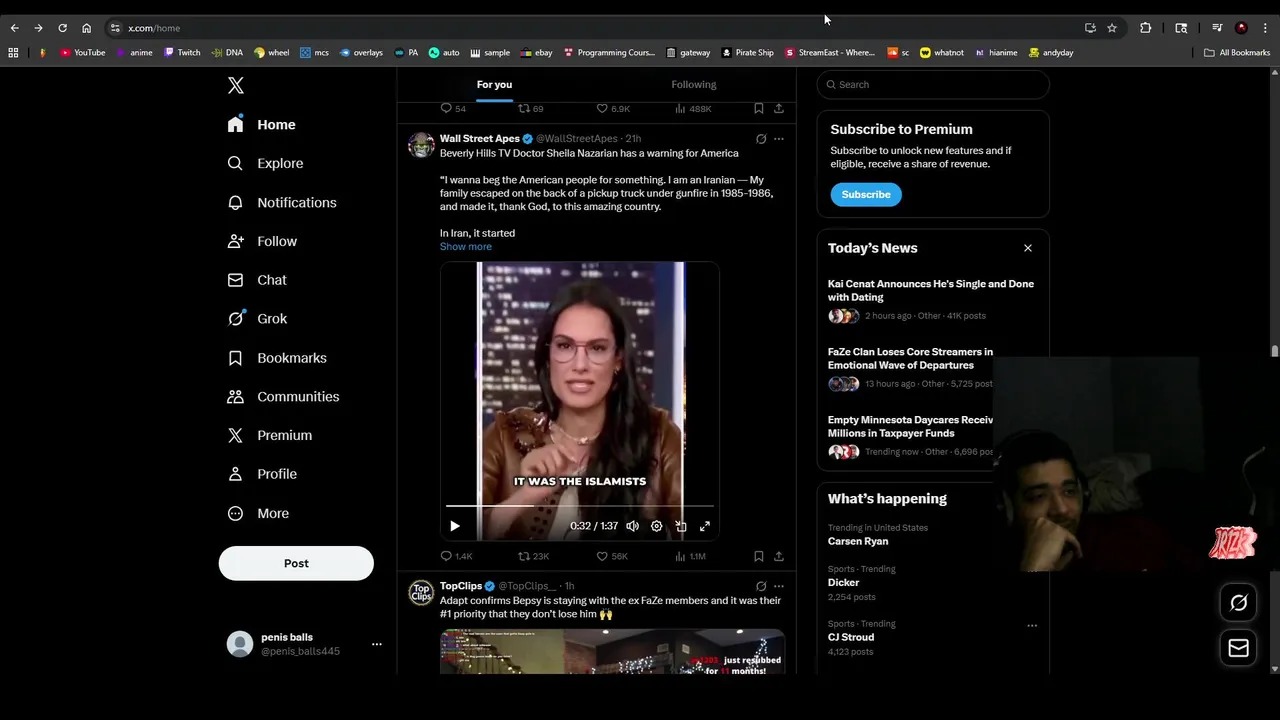
Task: Open the YouTube bookmark
Action: [82, 52]
